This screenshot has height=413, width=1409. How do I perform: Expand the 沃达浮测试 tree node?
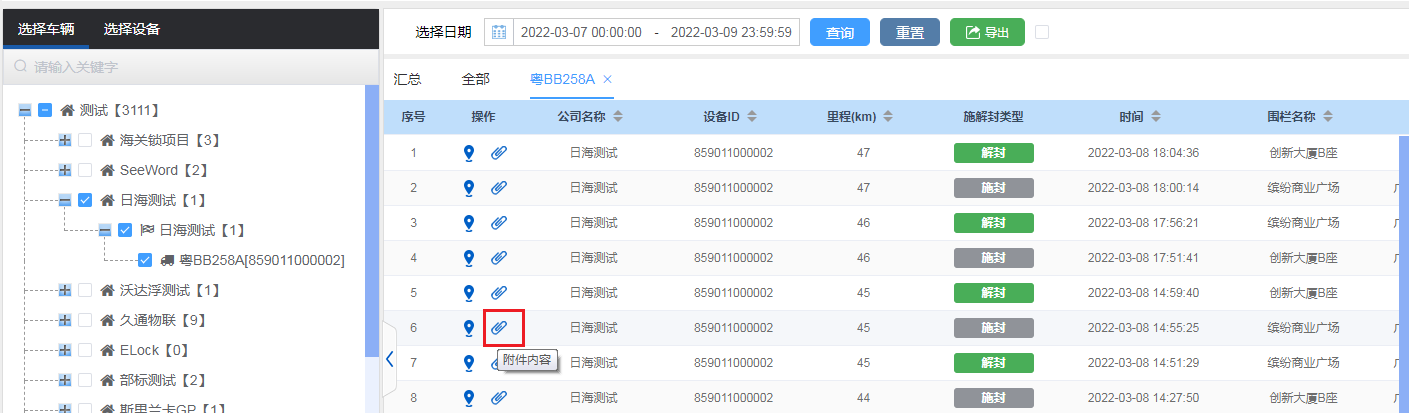tap(65, 290)
